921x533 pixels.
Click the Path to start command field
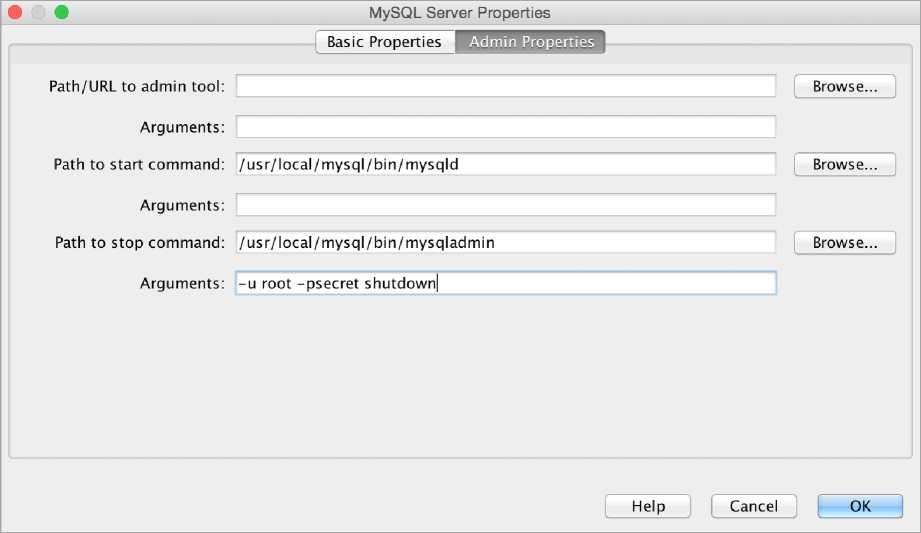coord(505,164)
